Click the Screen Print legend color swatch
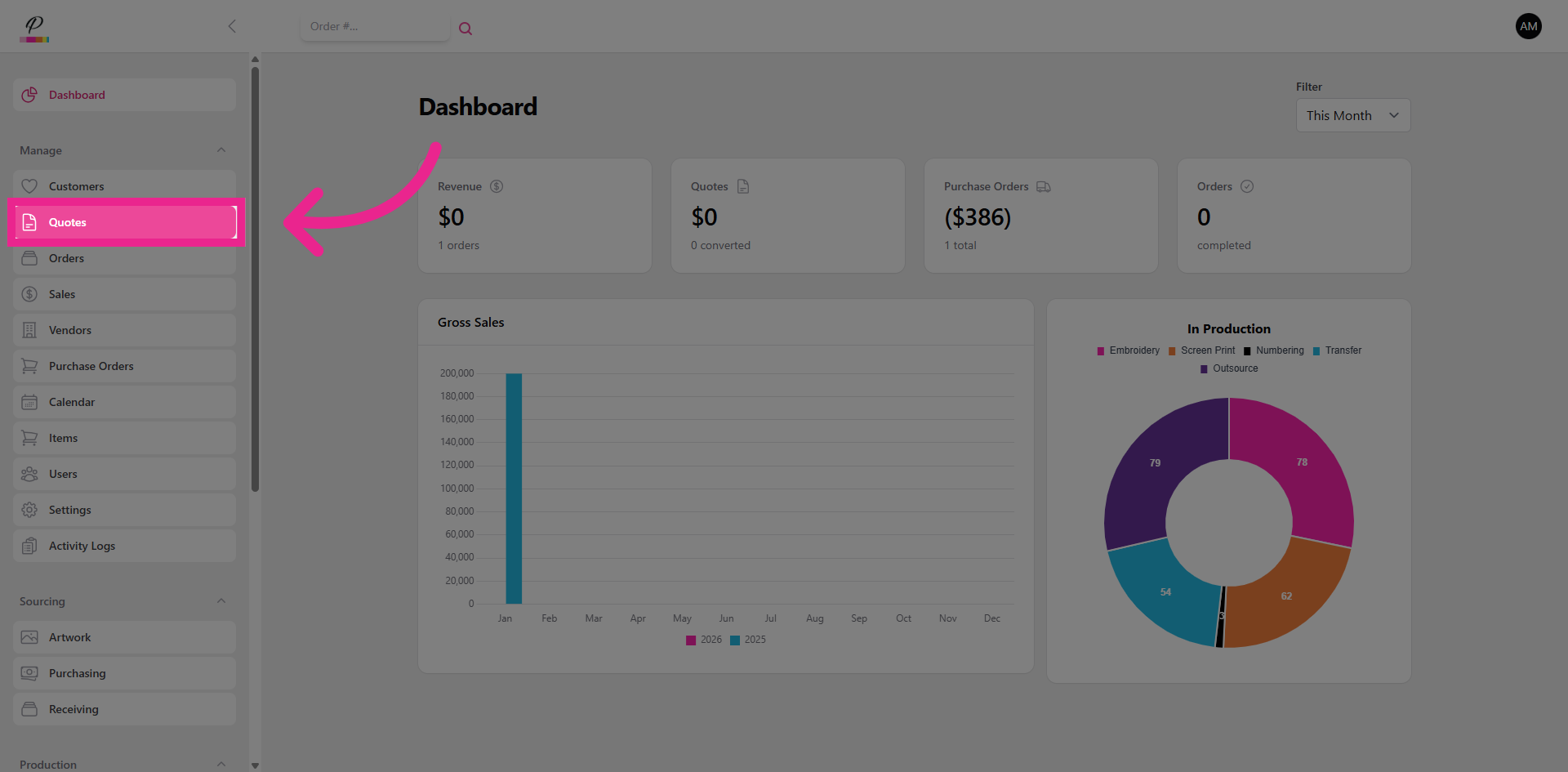Image resolution: width=1568 pixels, height=772 pixels. point(1172,351)
